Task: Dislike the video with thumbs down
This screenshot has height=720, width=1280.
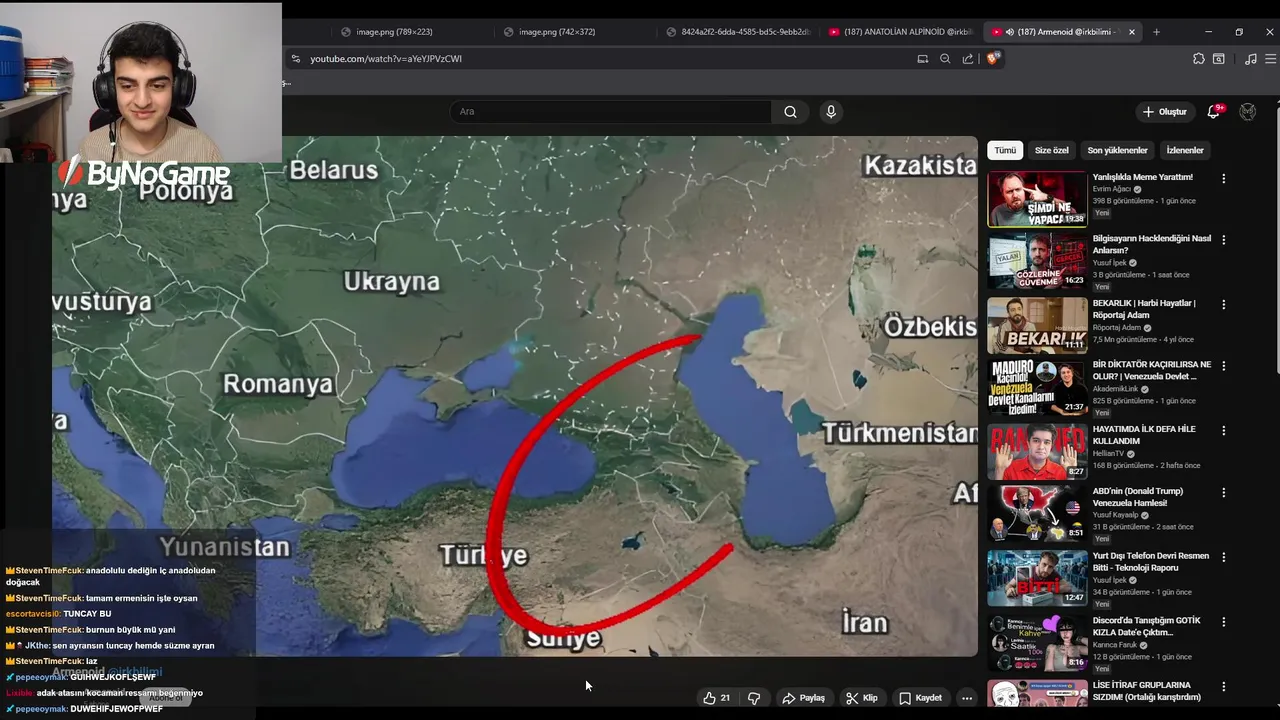Action: point(754,698)
